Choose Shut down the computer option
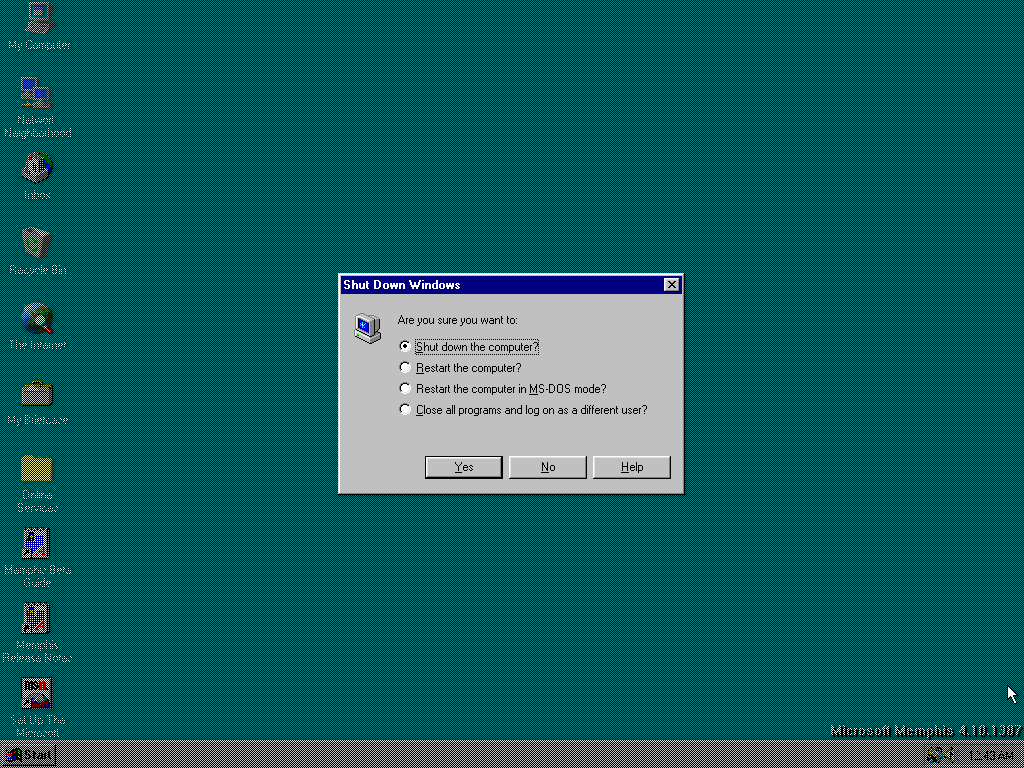The height and width of the screenshot is (768, 1024). (471, 347)
